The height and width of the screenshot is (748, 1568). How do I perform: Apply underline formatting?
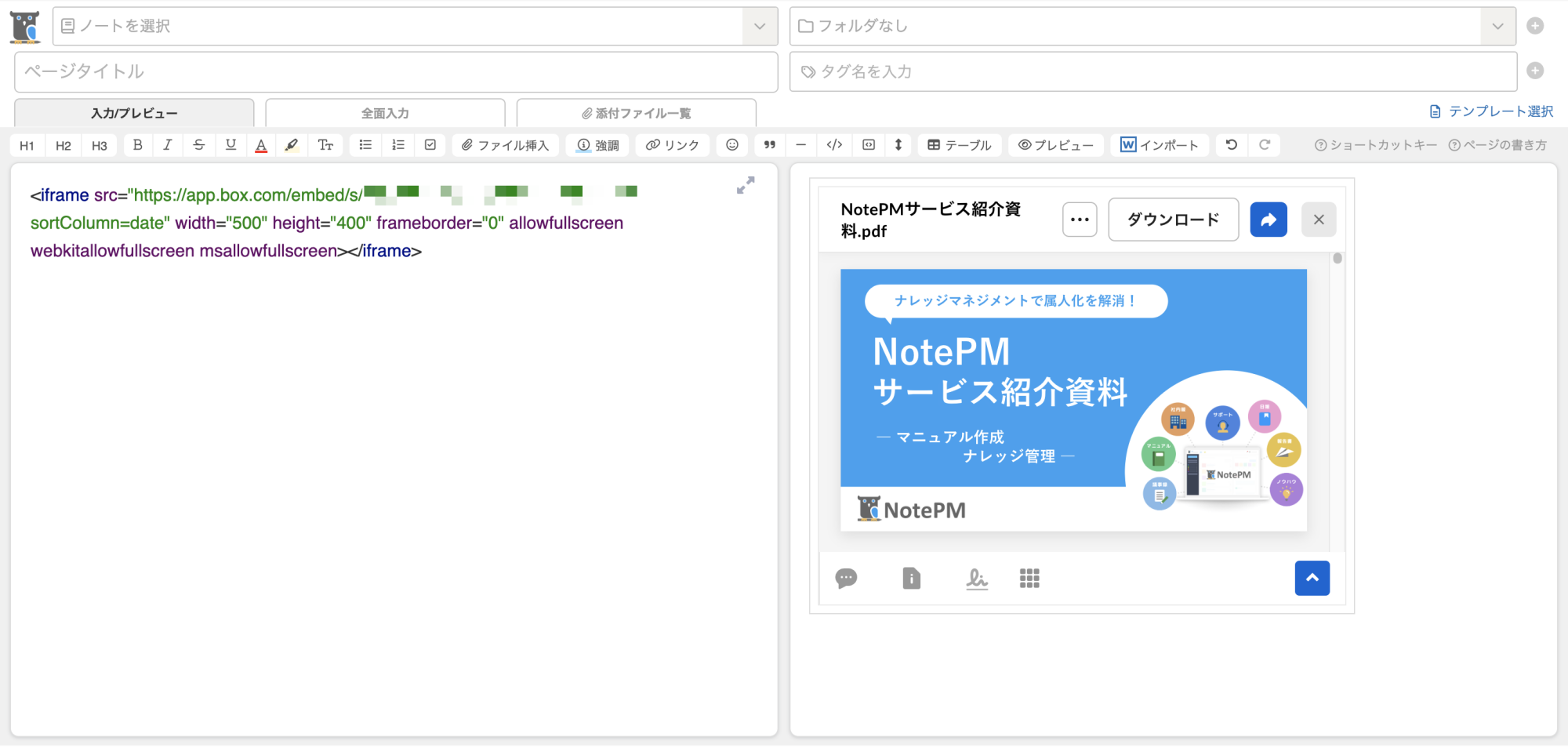pyautogui.click(x=230, y=145)
